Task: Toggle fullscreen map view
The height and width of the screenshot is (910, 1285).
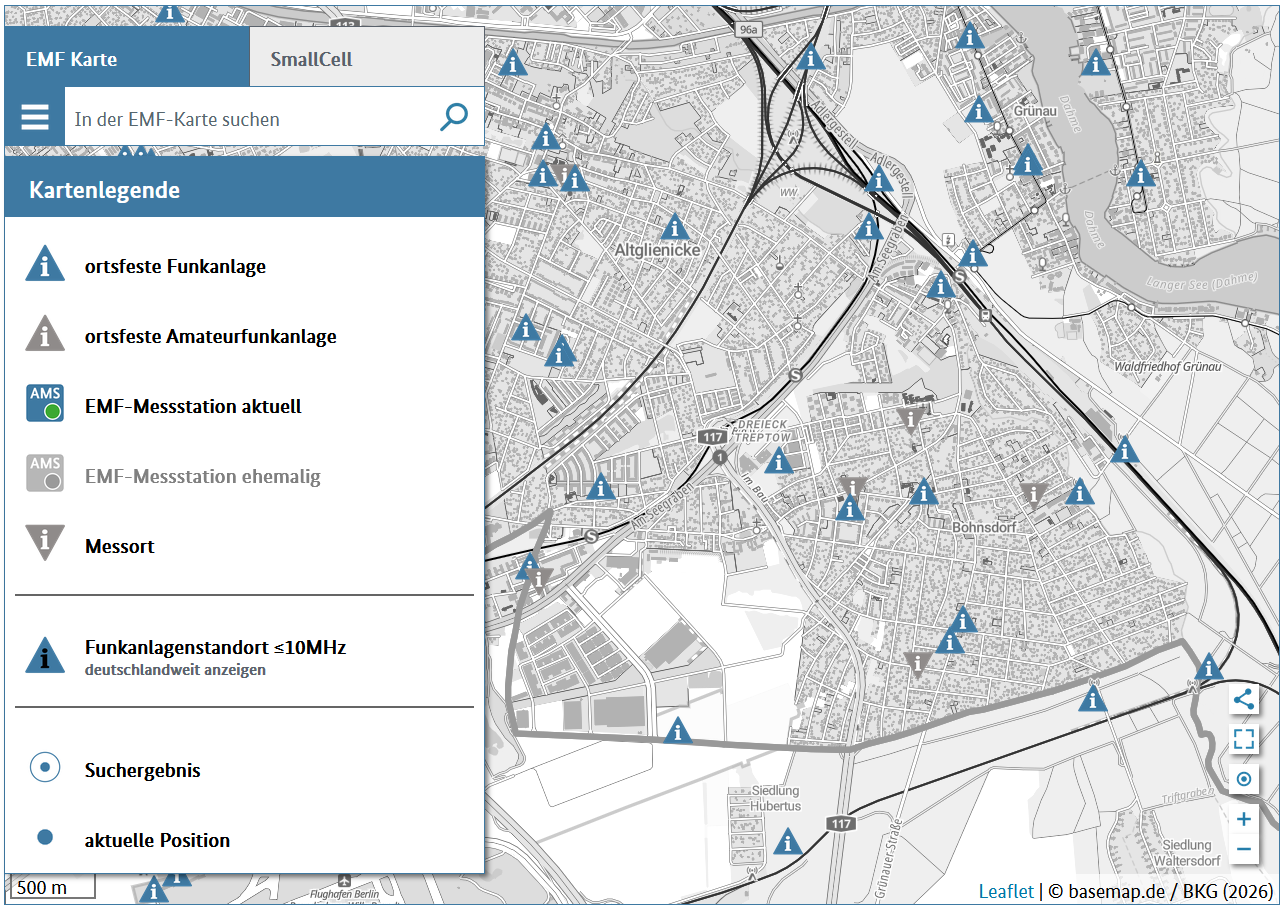Action: pos(1244,739)
